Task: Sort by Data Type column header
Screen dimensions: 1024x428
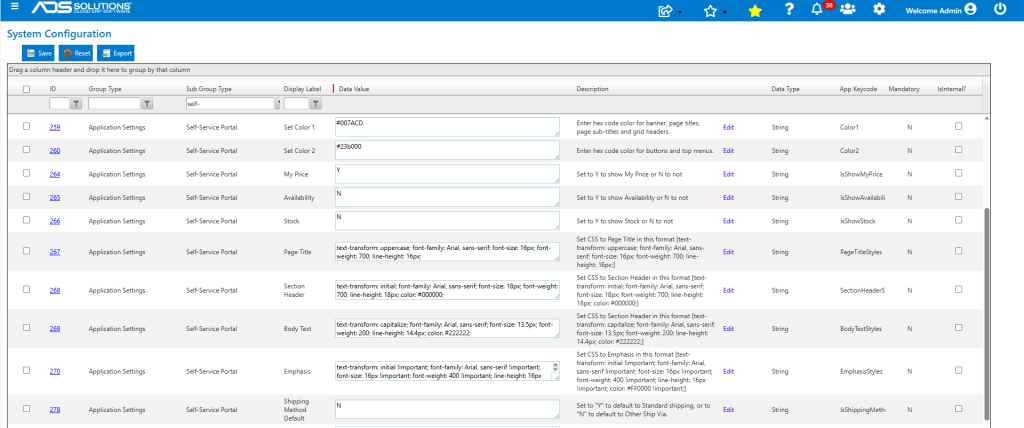Action: pos(785,89)
